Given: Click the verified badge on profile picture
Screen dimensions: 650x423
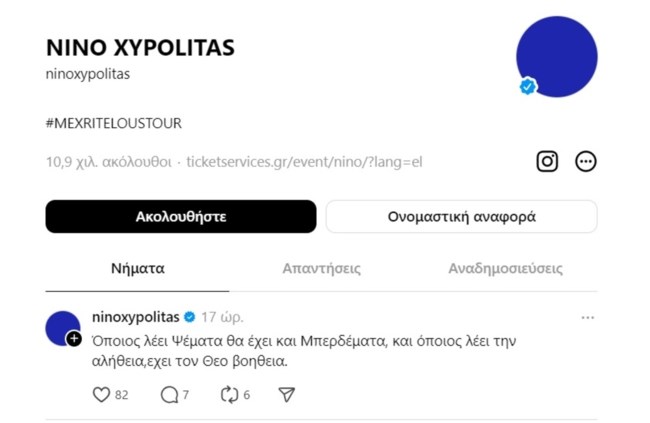Looking at the screenshot, I should [528, 87].
